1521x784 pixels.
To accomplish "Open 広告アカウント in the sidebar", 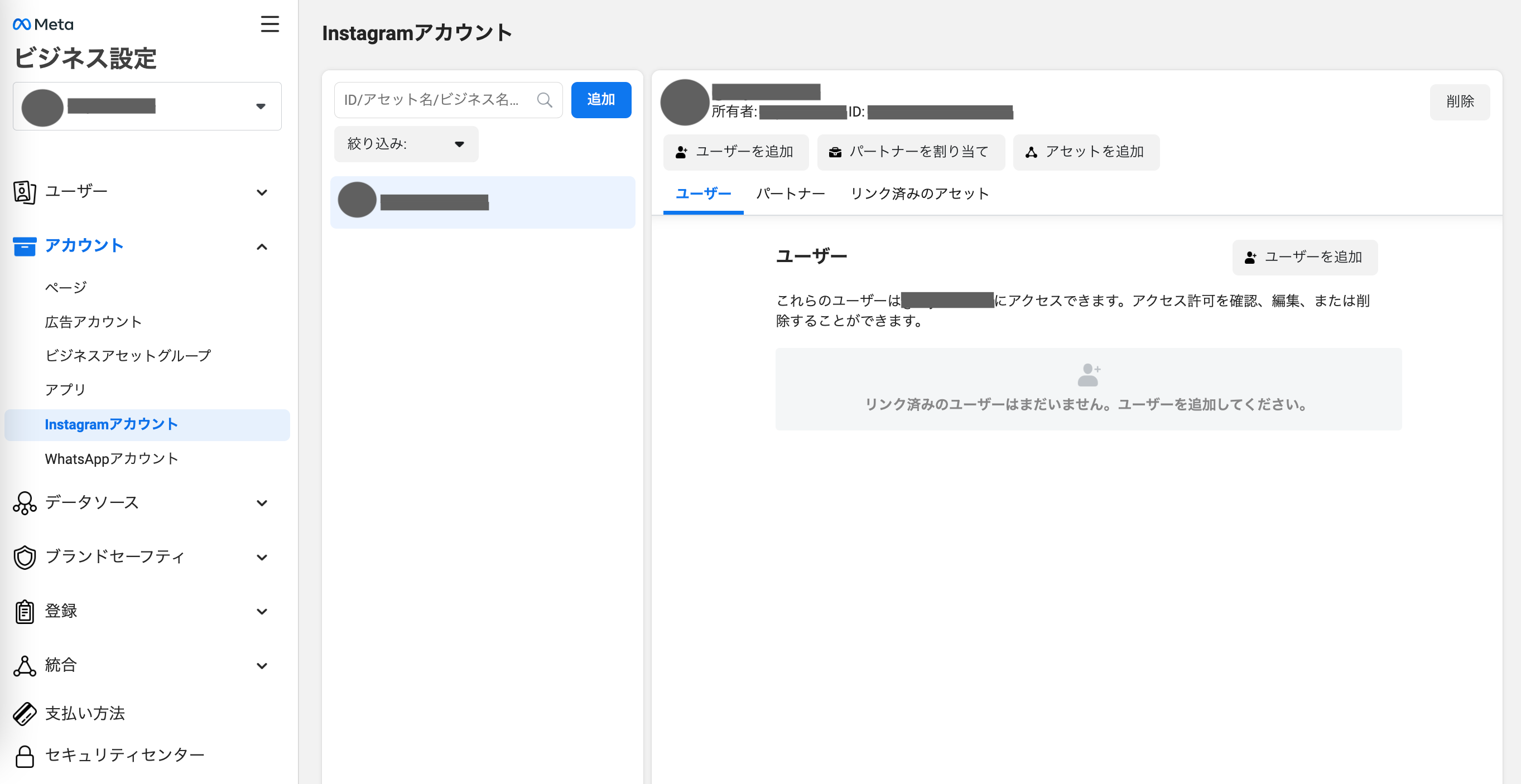I will click(x=93, y=322).
